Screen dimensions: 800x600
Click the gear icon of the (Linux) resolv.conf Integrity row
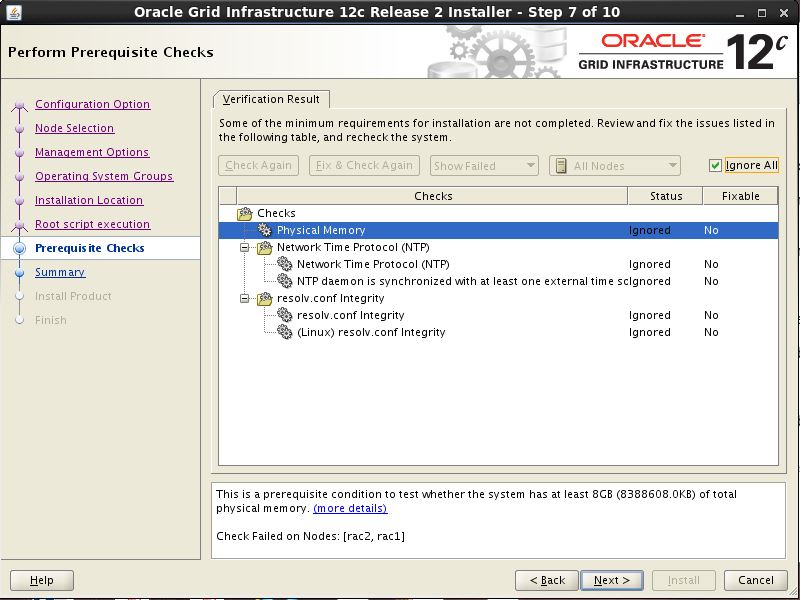pos(284,332)
